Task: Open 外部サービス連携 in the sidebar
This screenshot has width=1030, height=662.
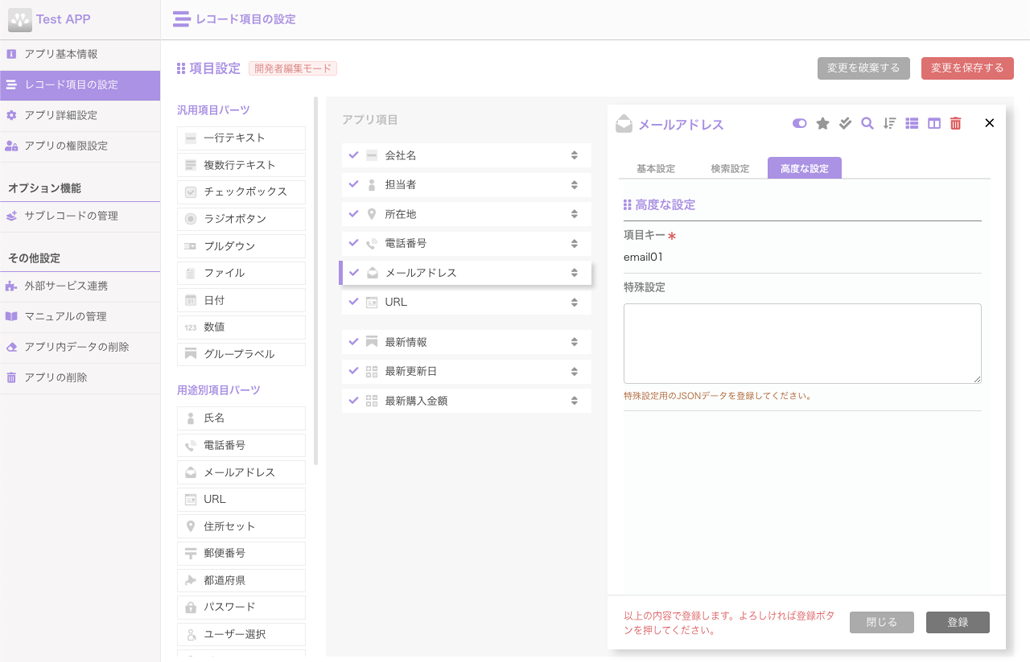Action: point(80,286)
